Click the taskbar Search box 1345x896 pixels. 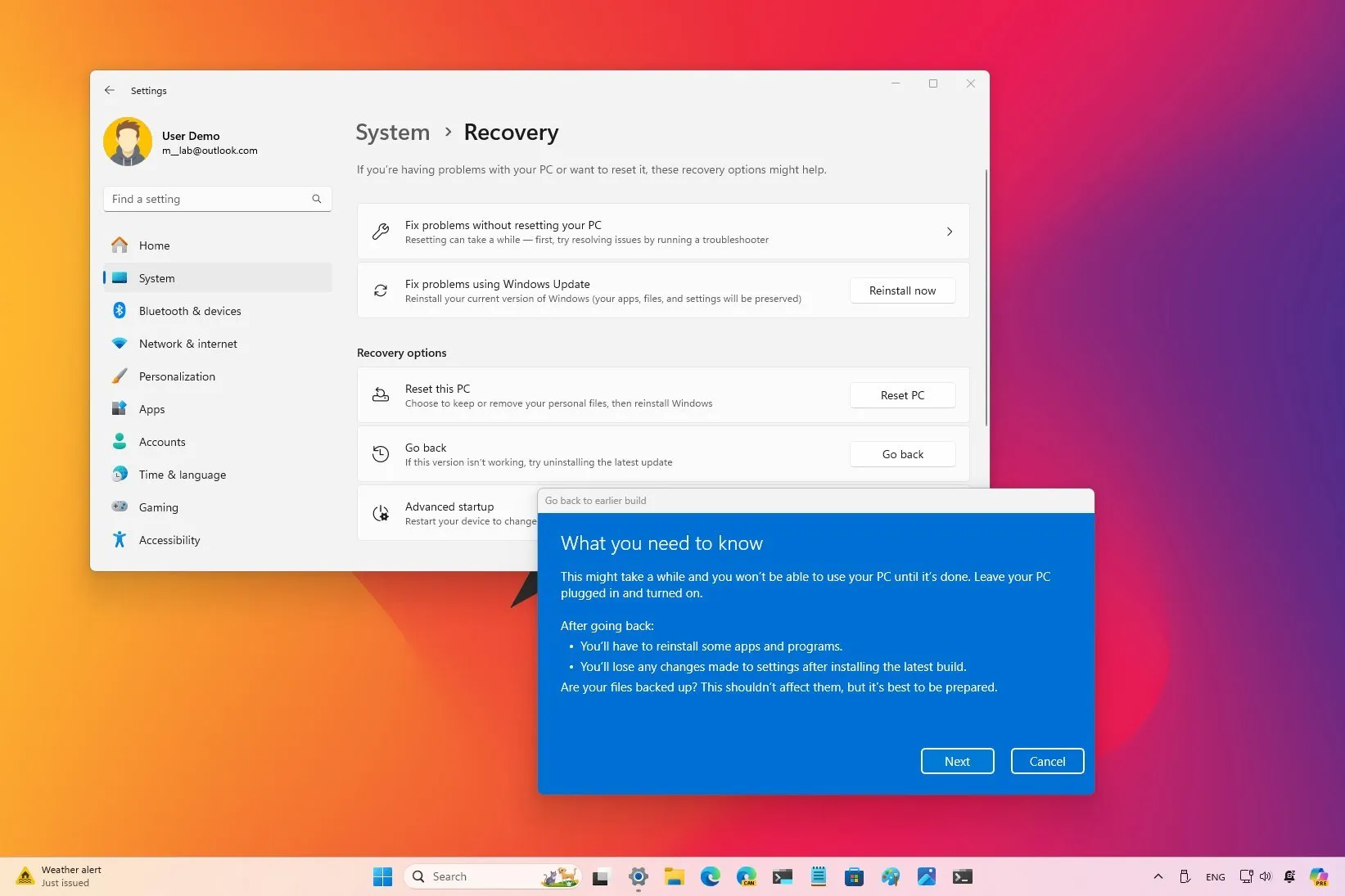tap(492, 876)
